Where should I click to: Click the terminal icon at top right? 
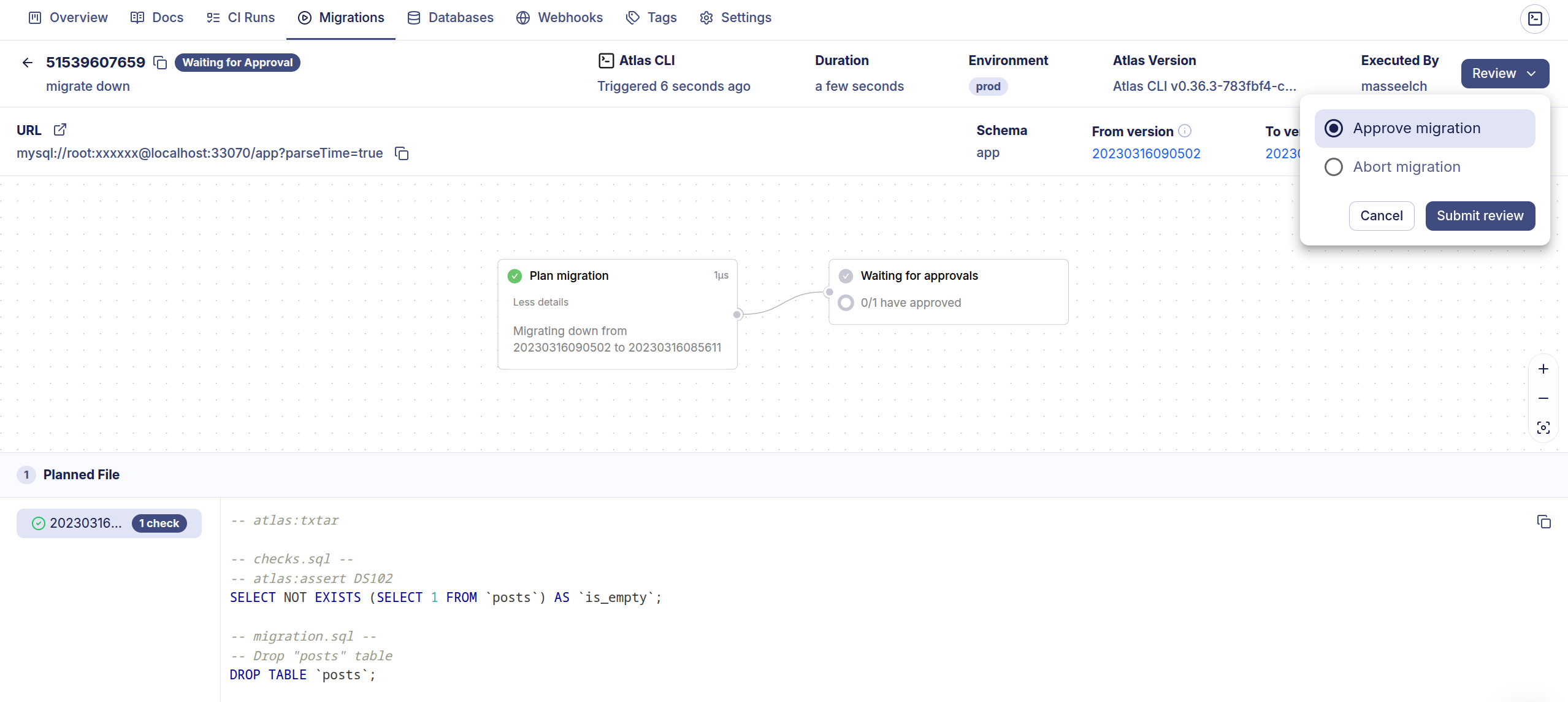(x=1534, y=18)
